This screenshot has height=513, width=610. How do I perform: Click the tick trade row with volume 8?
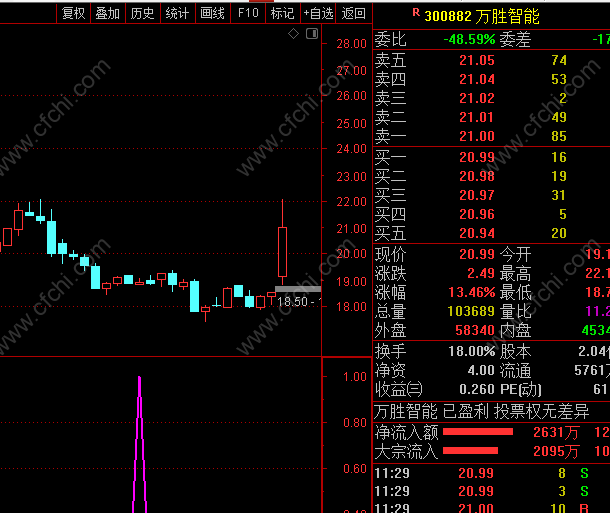coord(491,473)
